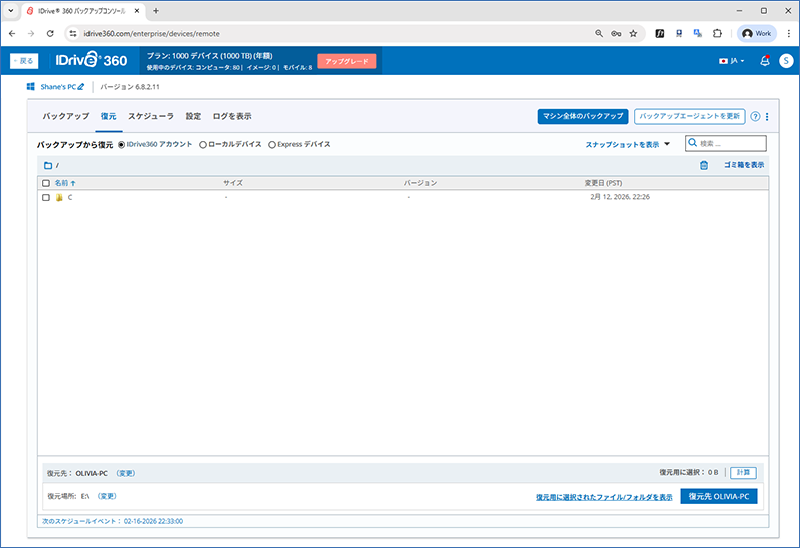The image size is (800, 548).
Task: Switch to the スケジューラ tab
Action: [151, 116]
